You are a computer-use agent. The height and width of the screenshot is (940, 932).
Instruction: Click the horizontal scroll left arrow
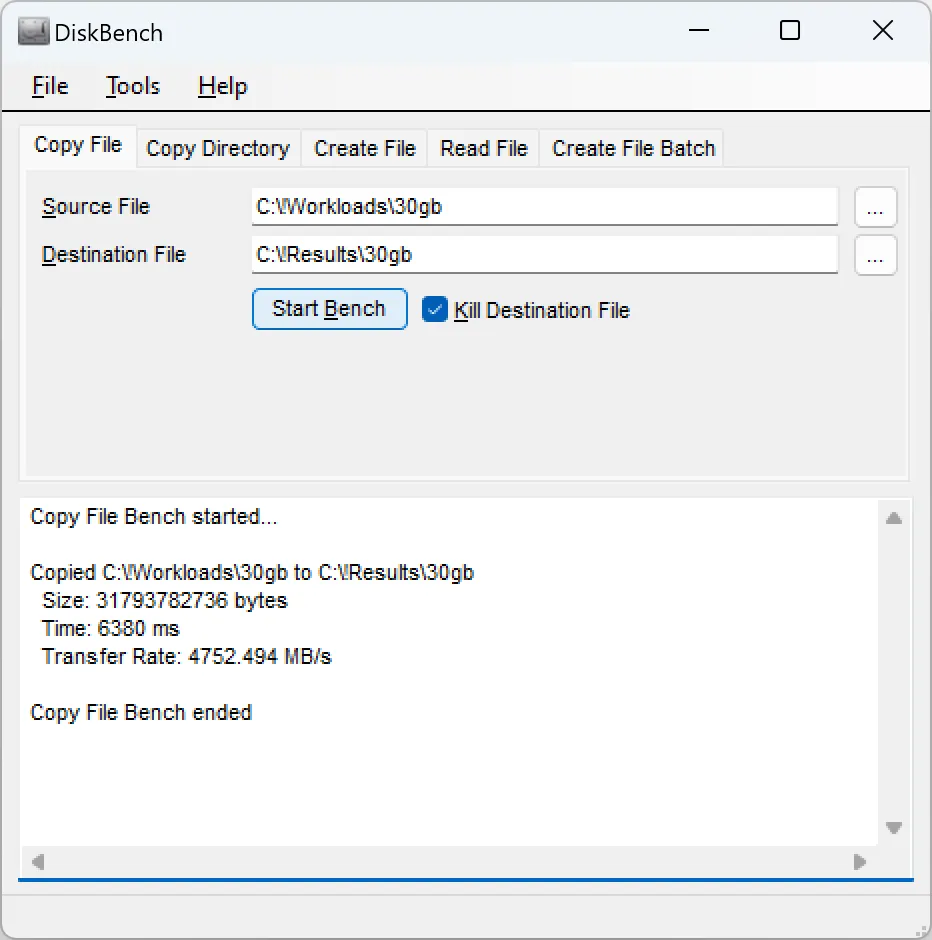point(38,861)
